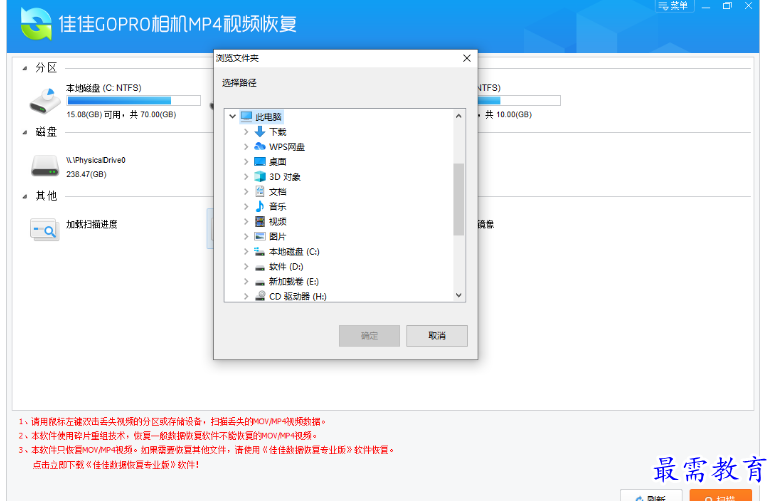Expand the 桌面 folder node
Screen dimensions: 775x501
click(246, 162)
